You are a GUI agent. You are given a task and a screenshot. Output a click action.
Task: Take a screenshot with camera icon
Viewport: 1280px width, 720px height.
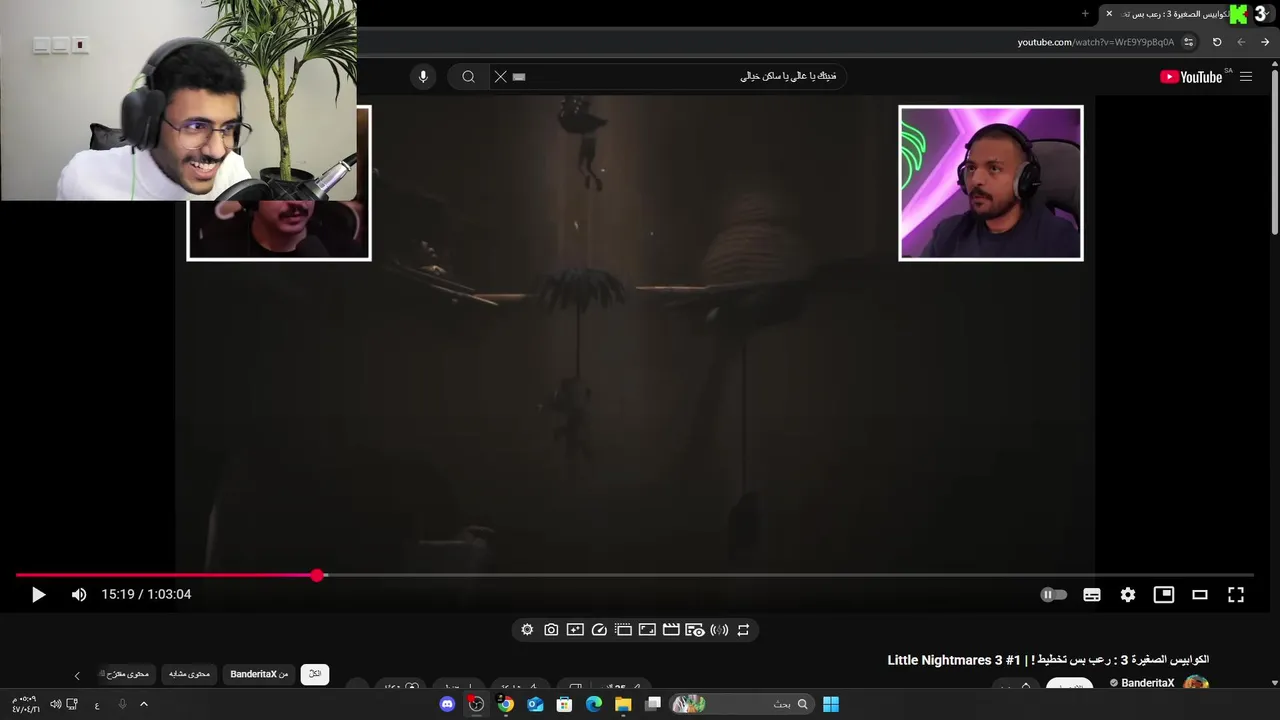click(x=551, y=630)
